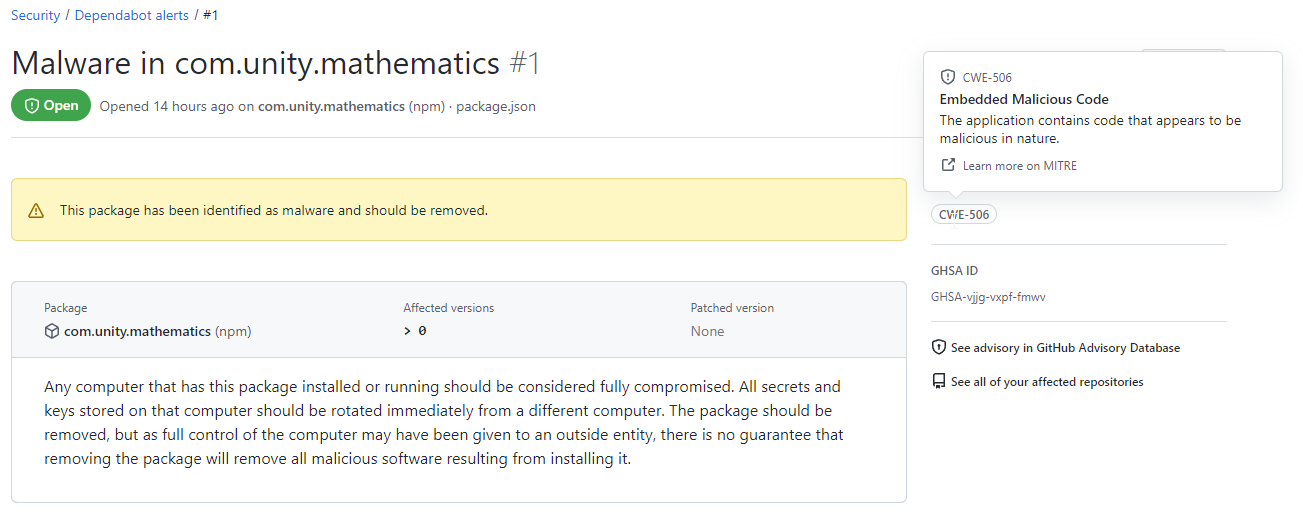Click the Embedded Malicious Code popover title

click(x=1024, y=99)
